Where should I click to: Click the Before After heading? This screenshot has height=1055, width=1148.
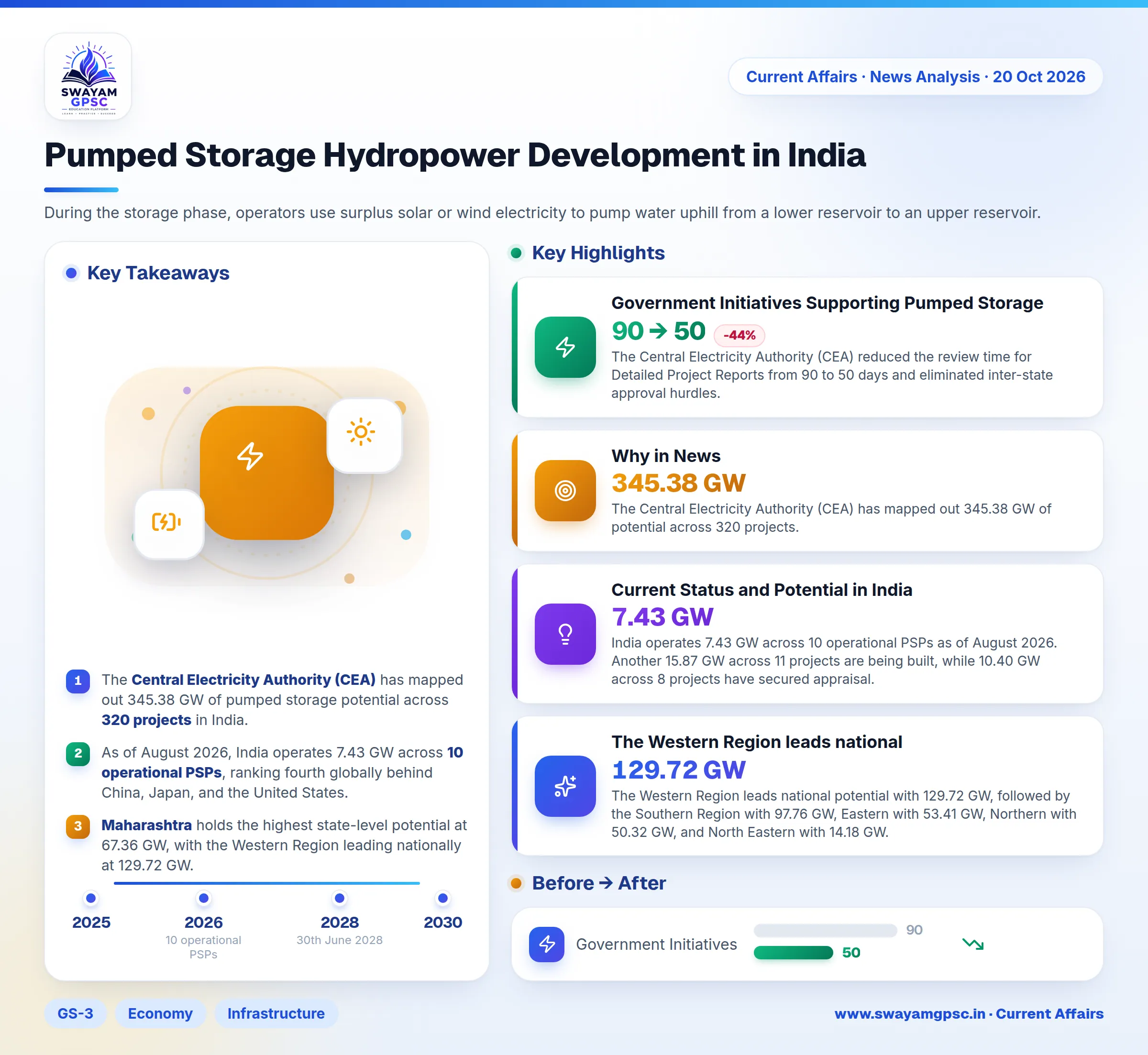tap(599, 883)
